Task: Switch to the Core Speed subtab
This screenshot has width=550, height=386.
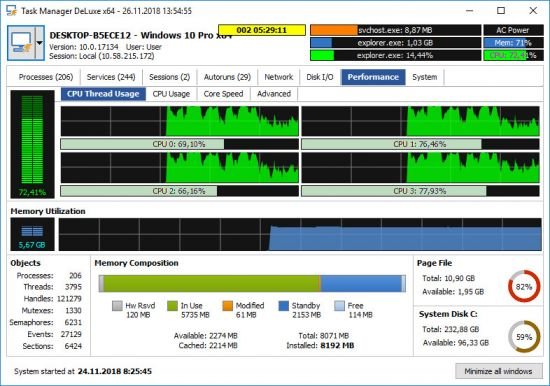Action: click(x=223, y=94)
